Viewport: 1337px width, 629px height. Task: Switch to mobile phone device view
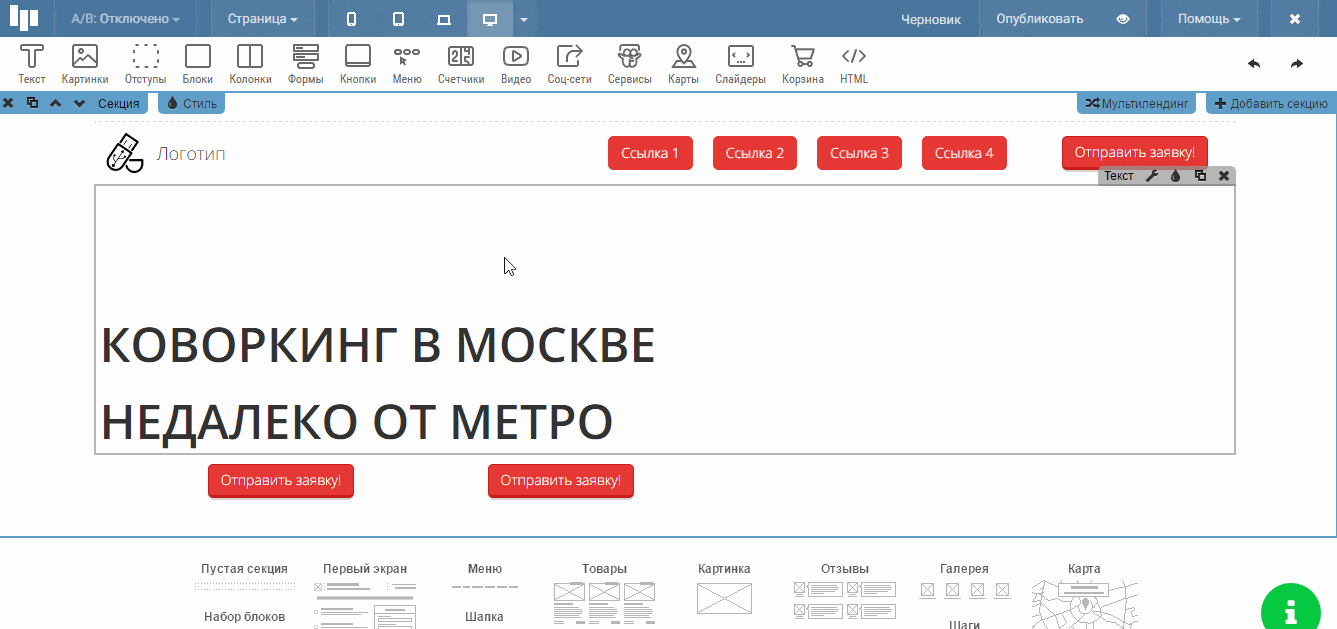[x=351, y=19]
